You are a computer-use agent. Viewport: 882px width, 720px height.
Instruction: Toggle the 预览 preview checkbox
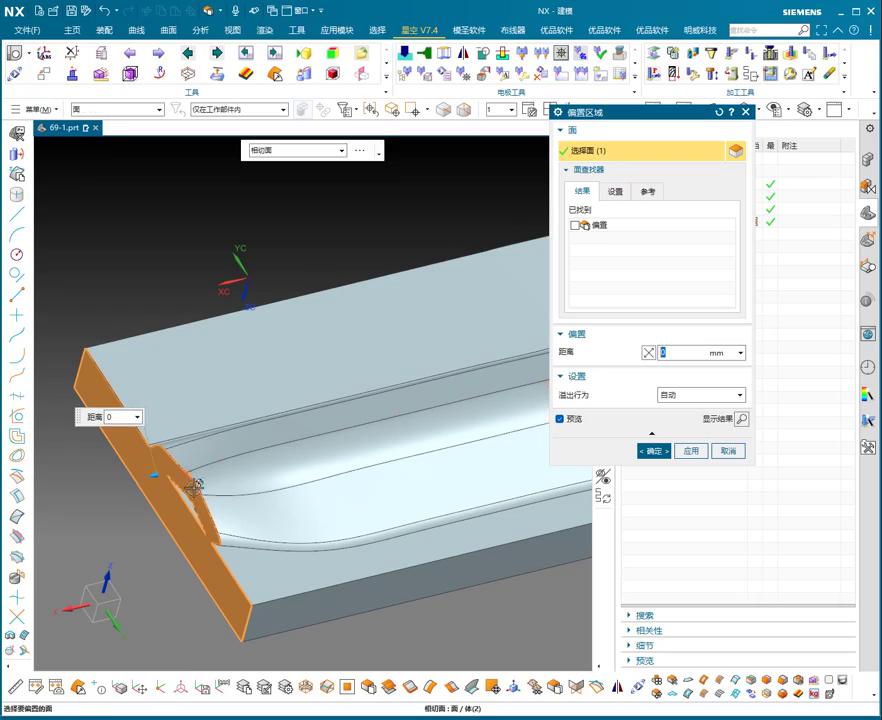[x=560, y=419]
